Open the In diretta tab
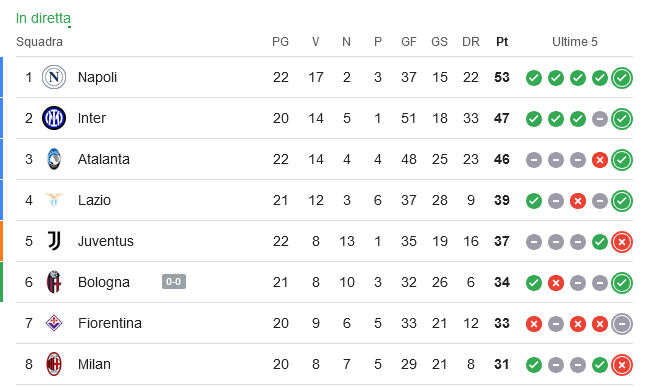 [x=43, y=18]
